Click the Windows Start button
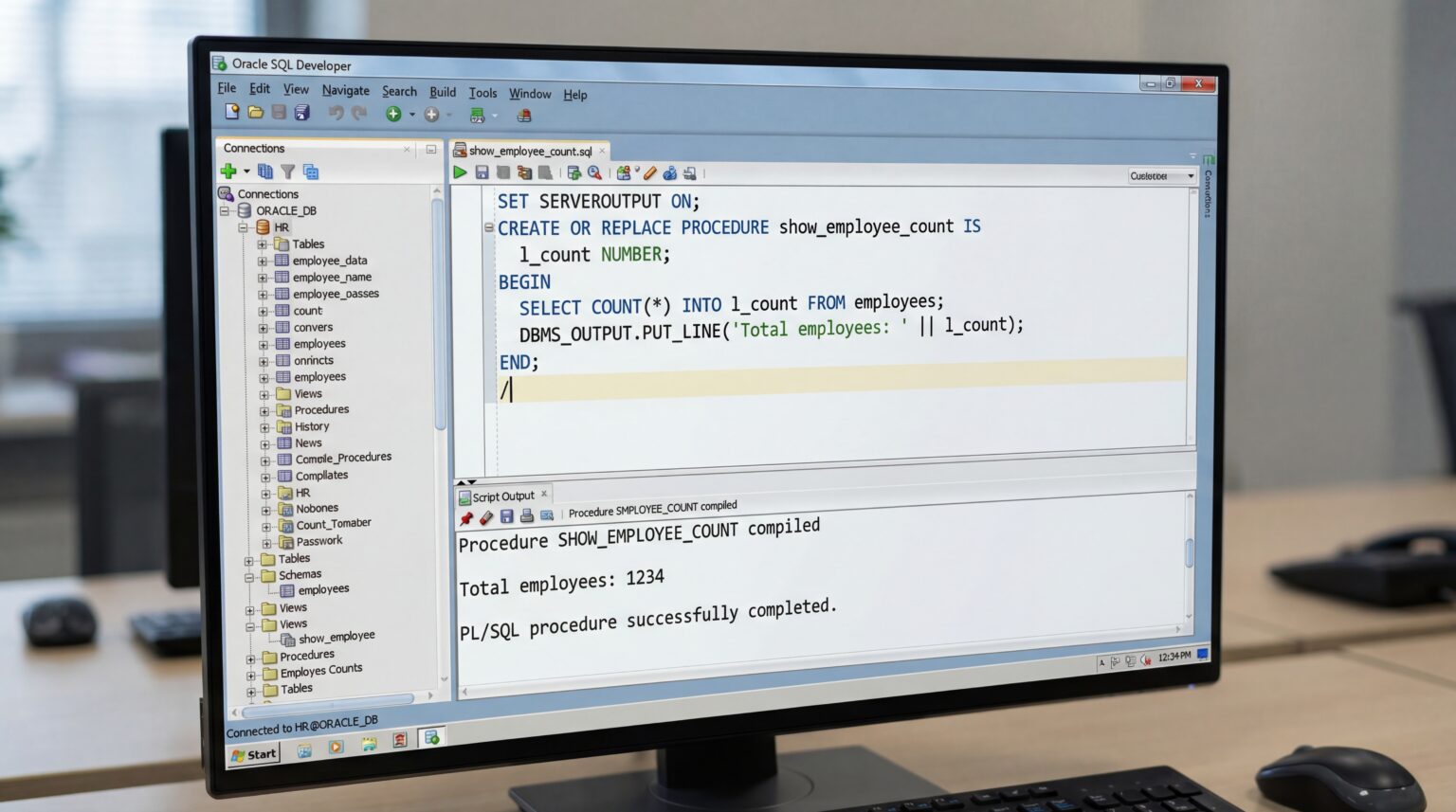The image size is (1456, 812). point(254,754)
